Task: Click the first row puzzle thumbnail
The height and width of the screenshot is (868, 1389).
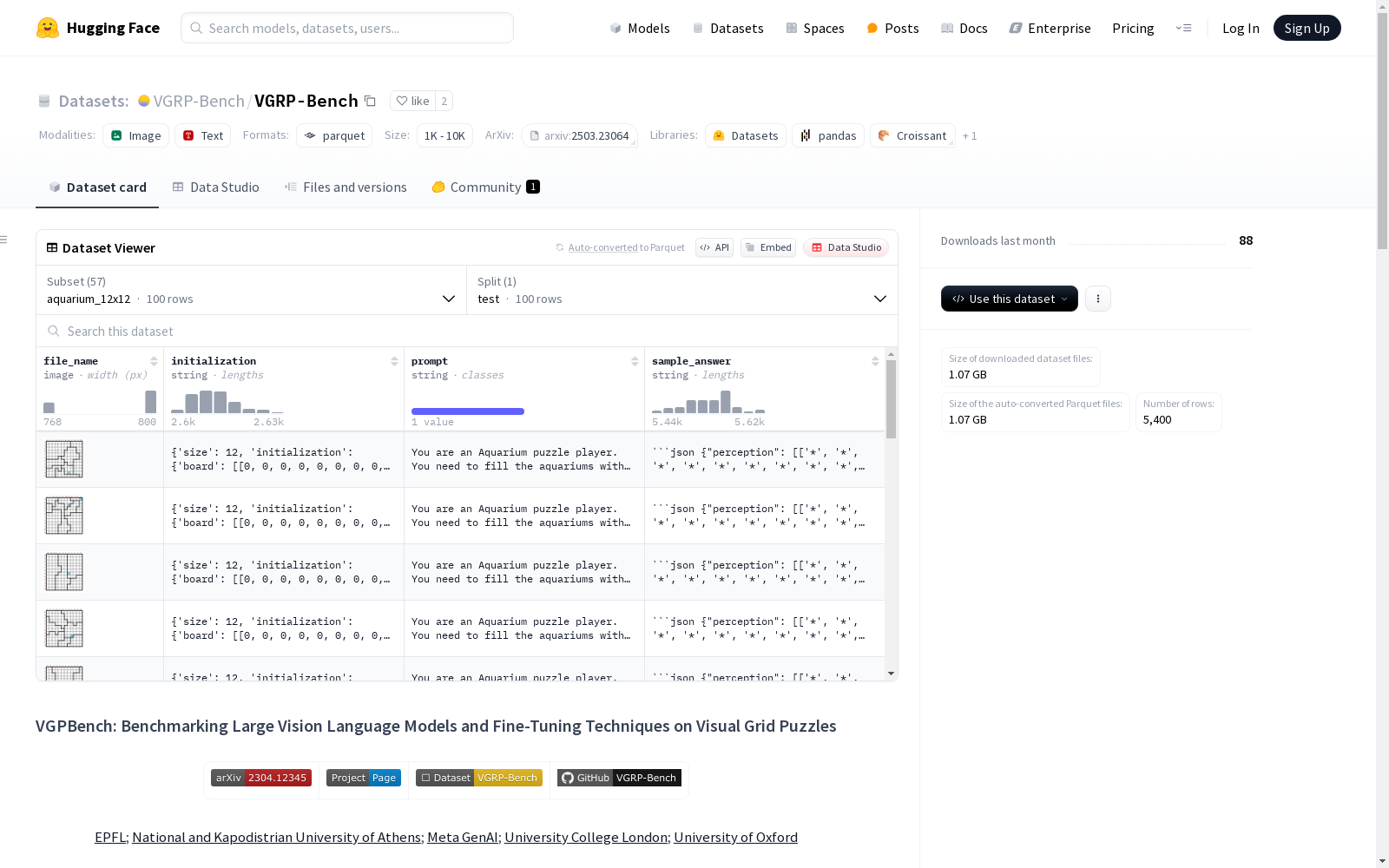Action: (64, 459)
